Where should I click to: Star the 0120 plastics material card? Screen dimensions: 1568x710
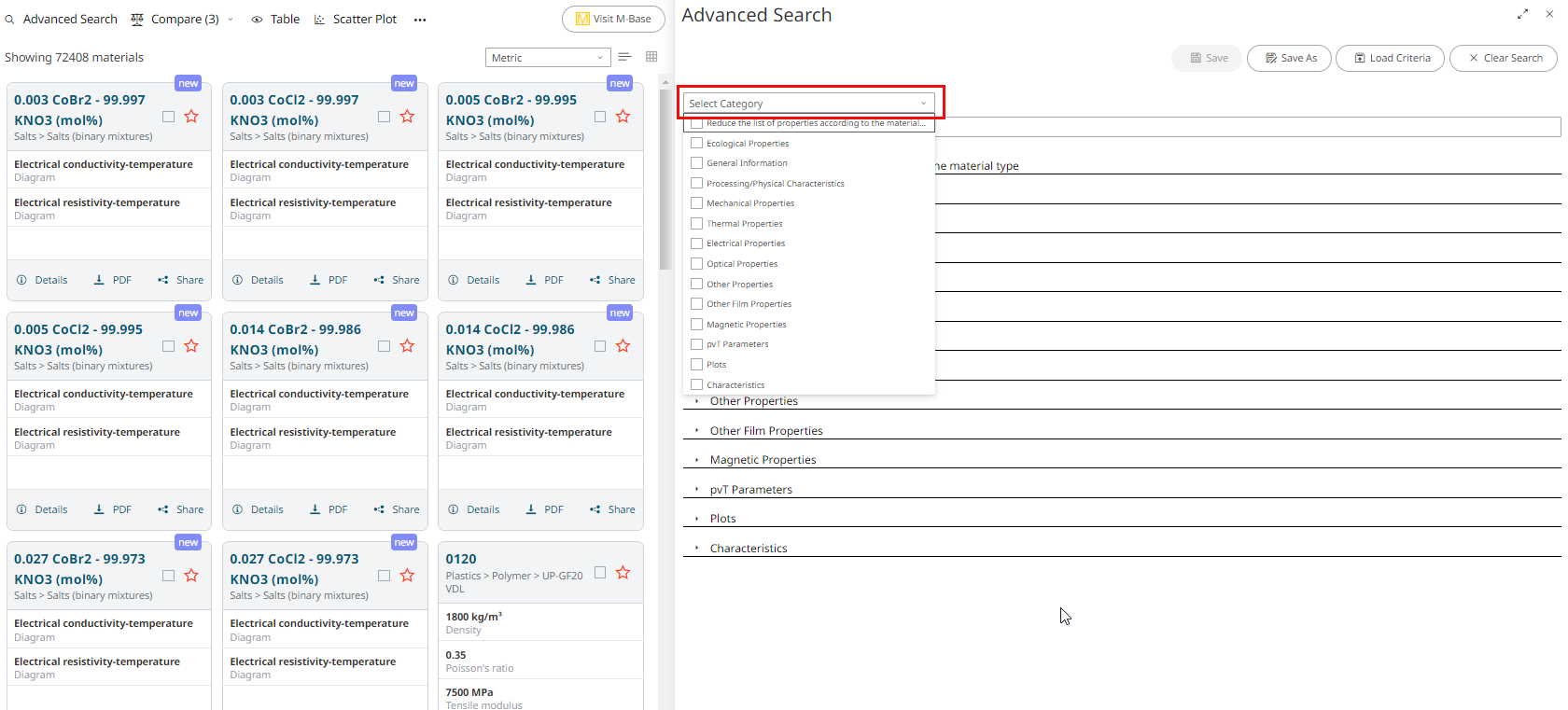(x=623, y=573)
